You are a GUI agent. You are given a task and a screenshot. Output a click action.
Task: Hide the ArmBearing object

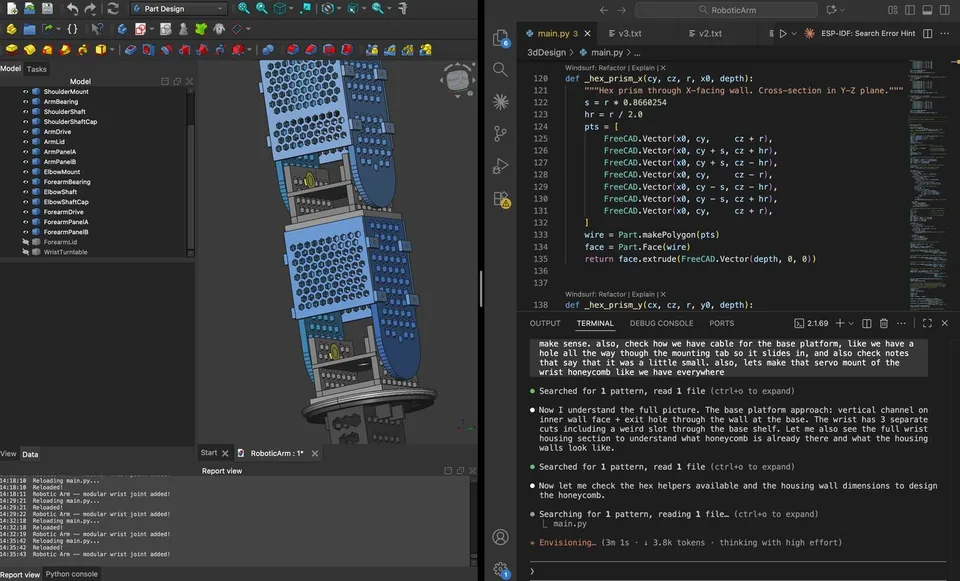[26, 102]
